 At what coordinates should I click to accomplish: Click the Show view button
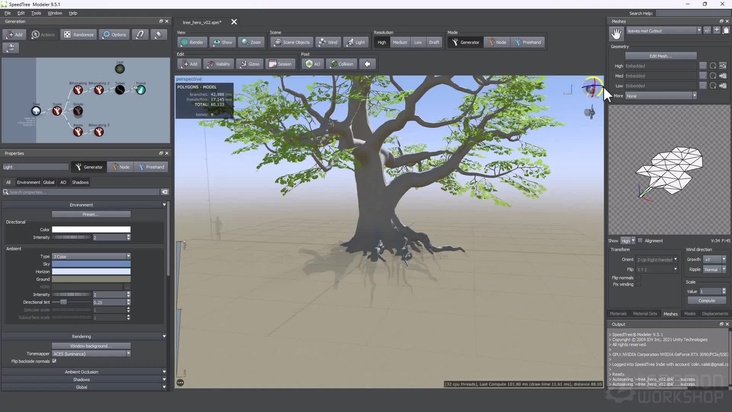pyautogui.click(x=223, y=42)
